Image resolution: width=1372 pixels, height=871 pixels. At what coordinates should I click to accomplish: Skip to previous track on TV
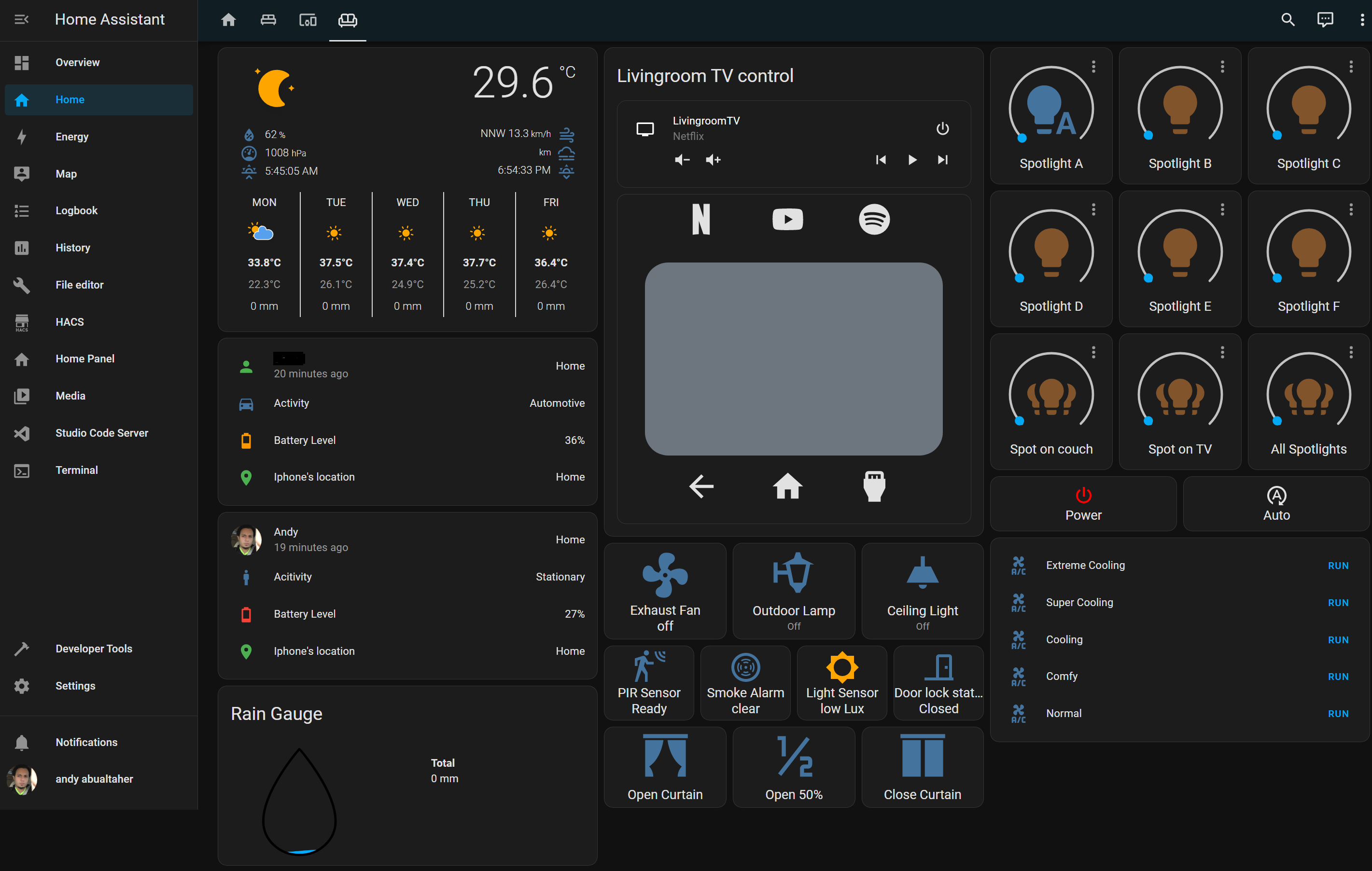(881, 160)
